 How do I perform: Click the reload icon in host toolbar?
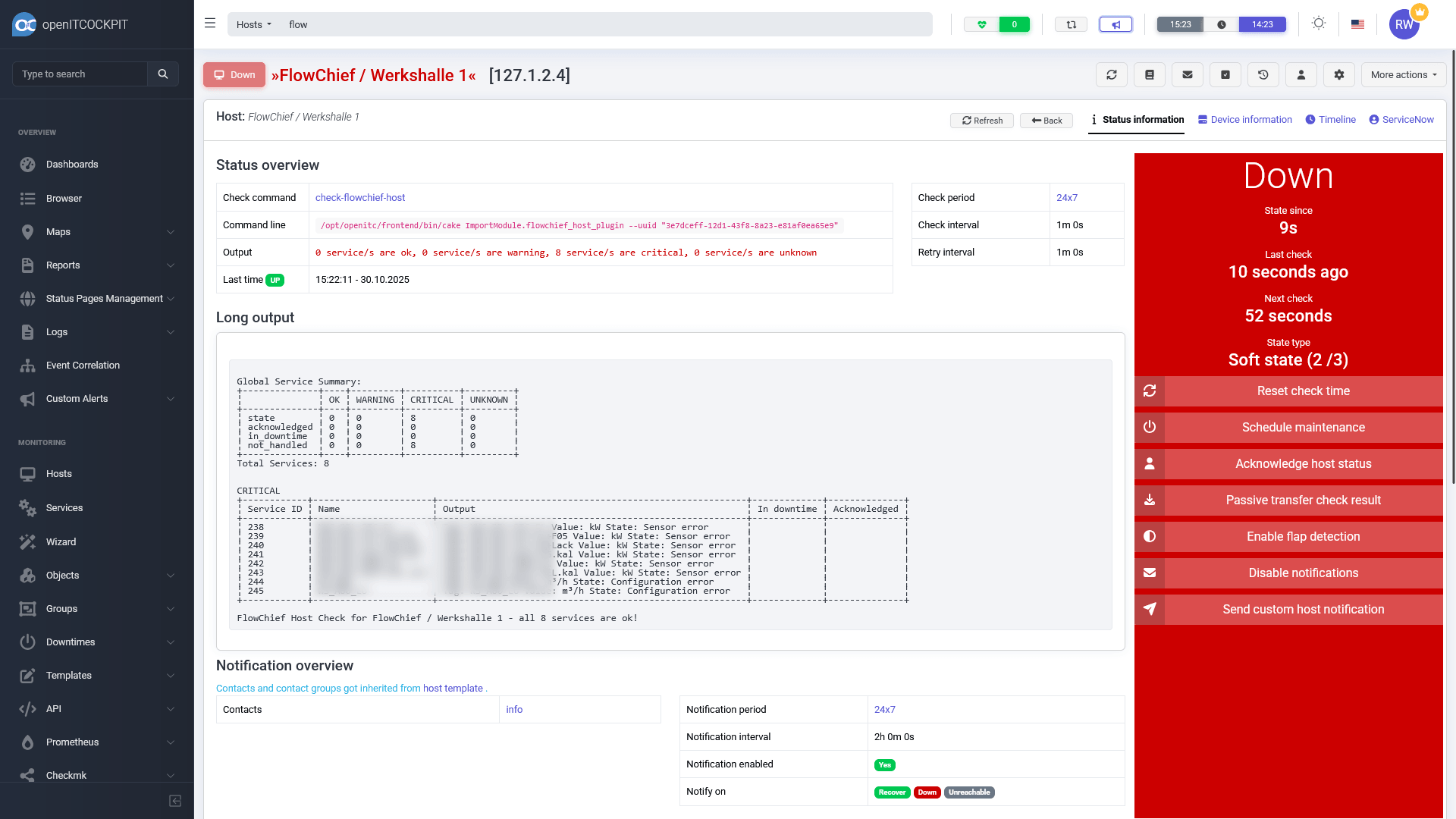click(1111, 75)
